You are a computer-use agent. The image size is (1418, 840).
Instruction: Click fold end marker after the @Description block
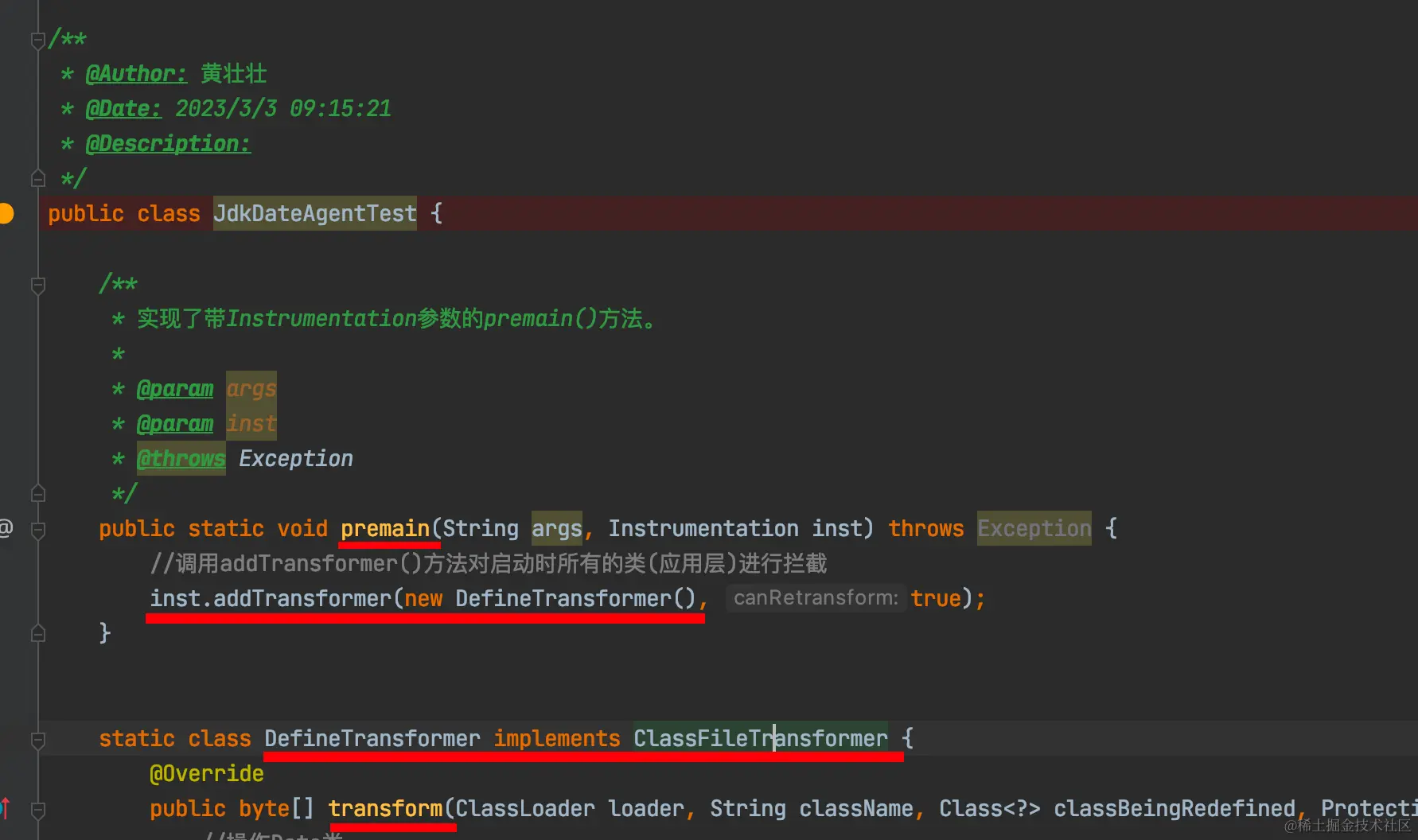pos(37,178)
